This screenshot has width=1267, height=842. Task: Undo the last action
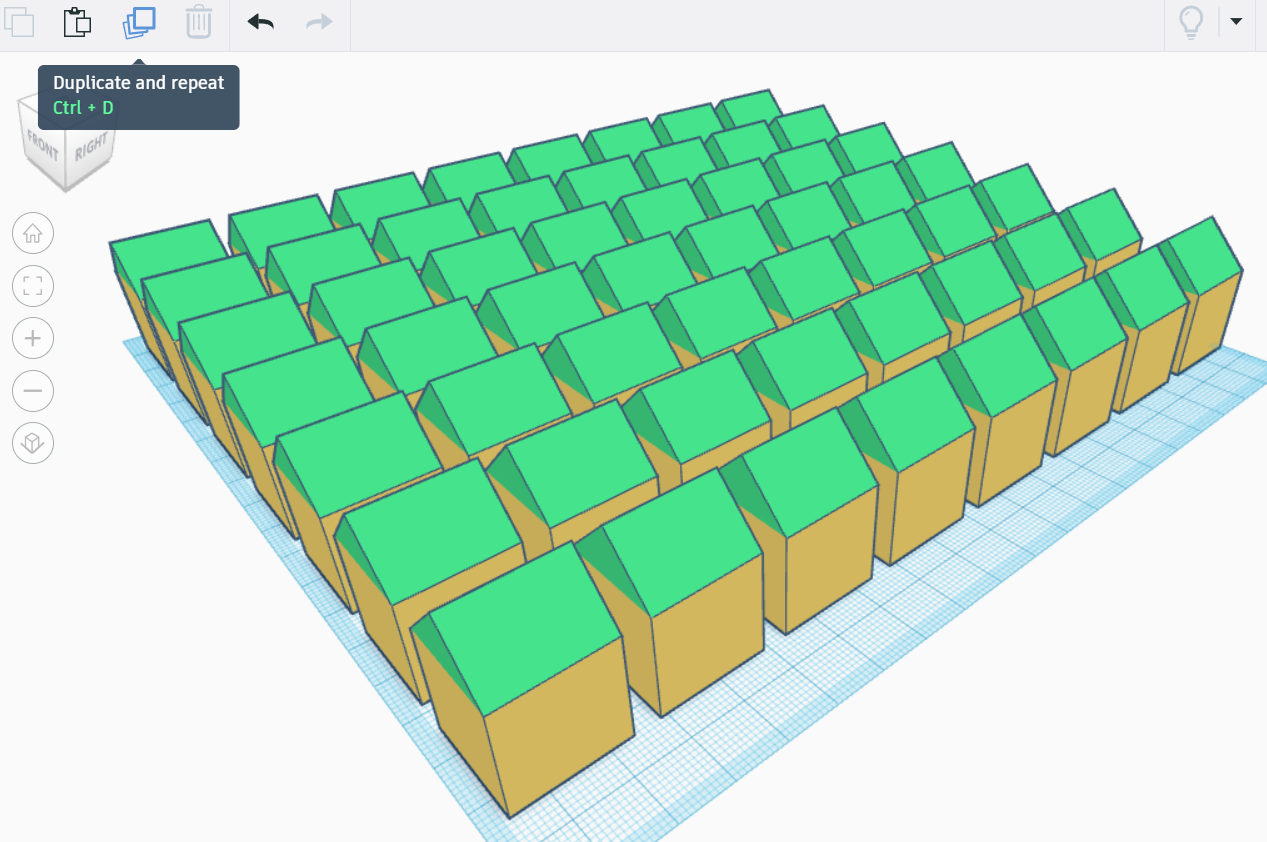point(260,22)
